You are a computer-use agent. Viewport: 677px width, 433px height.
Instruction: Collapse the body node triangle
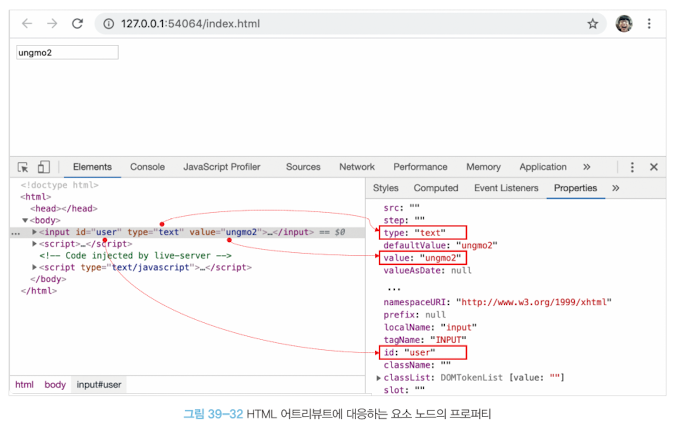(x=25, y=220)
